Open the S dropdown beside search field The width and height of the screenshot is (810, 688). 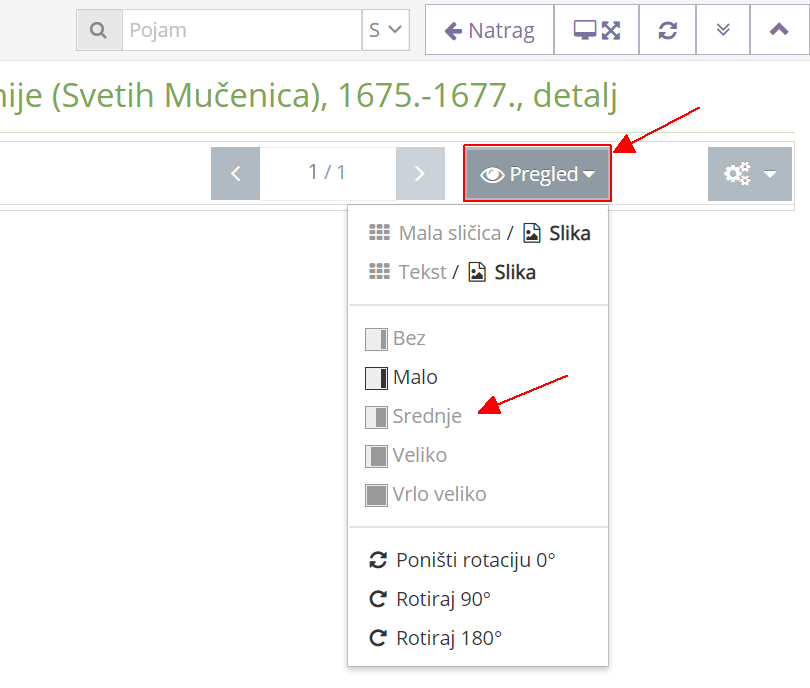point(386,30)
